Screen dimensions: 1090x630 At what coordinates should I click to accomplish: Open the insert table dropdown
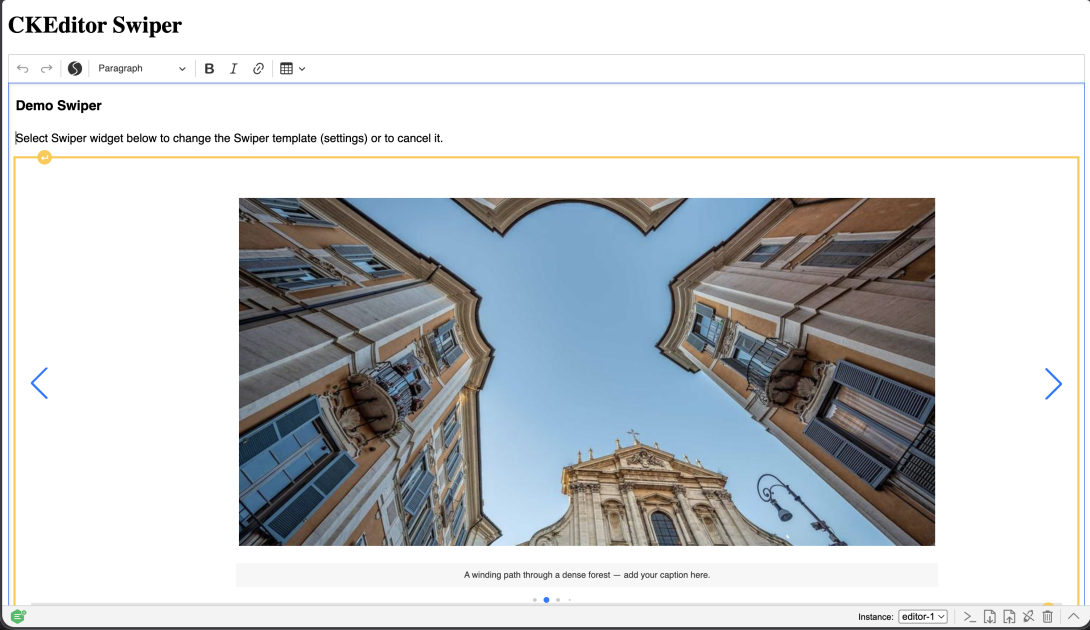click(x=293, y=69)
